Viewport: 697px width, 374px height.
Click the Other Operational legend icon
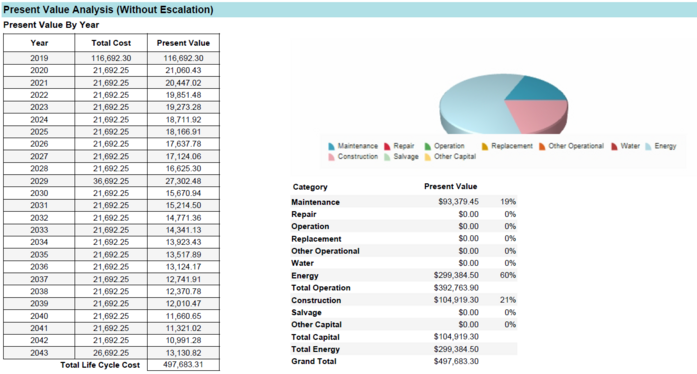(x=542, y=146)
